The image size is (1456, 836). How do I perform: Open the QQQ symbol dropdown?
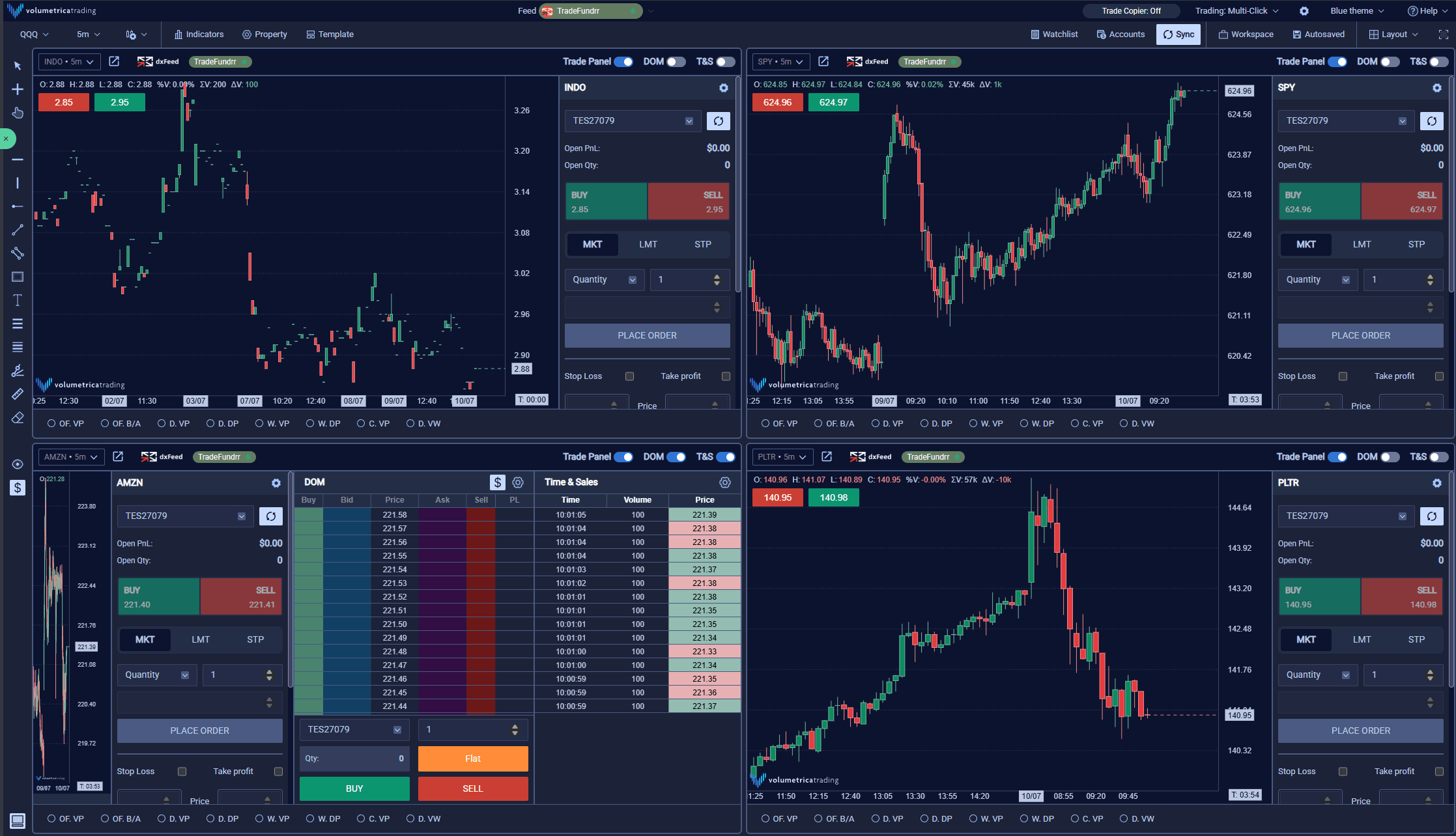point(35,35)
